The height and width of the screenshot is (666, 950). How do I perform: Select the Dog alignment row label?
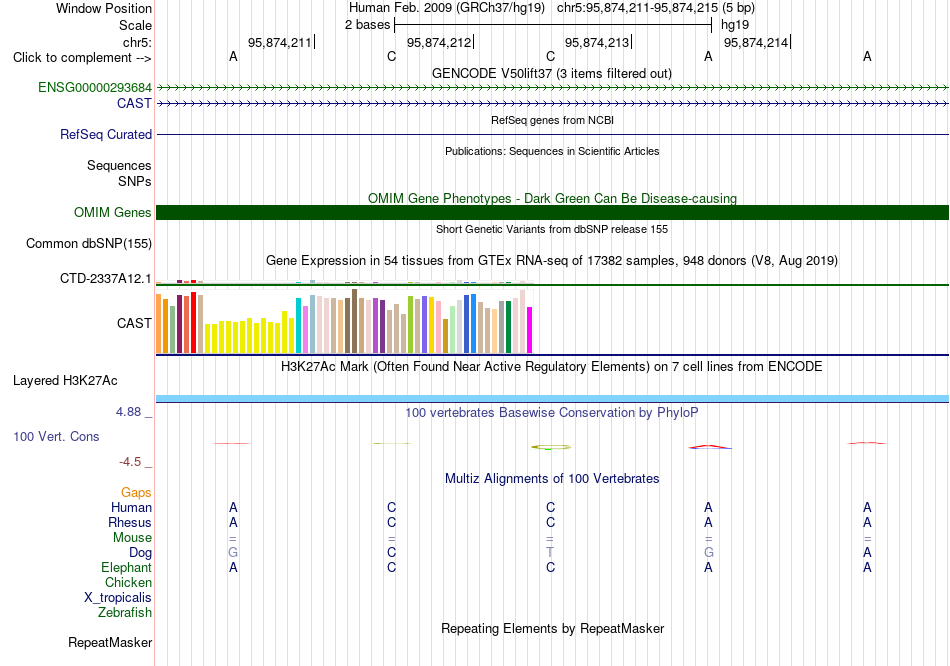pyautogui.click(x=140, y=553)
